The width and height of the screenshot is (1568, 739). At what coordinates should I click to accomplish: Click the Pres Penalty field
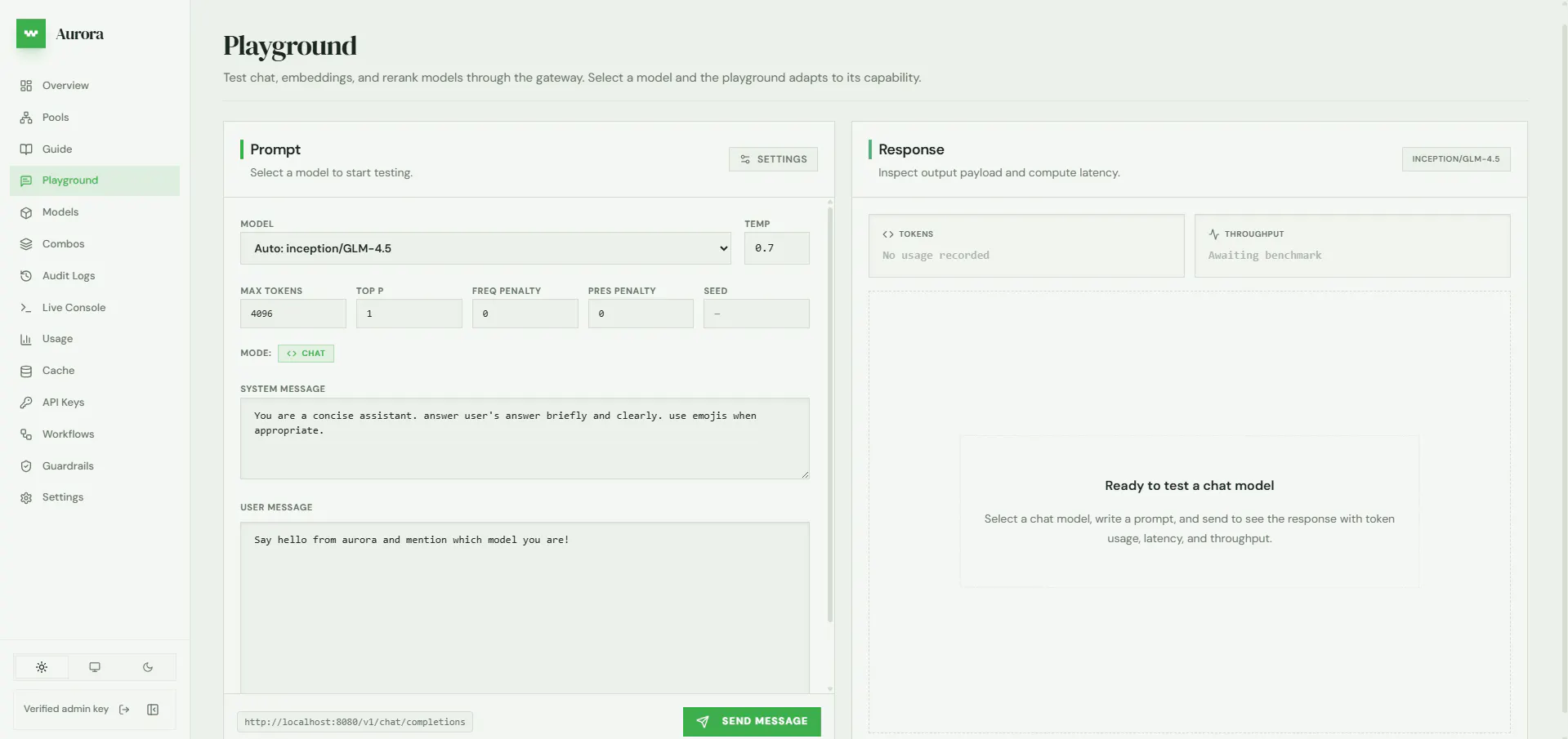point(641,314)
